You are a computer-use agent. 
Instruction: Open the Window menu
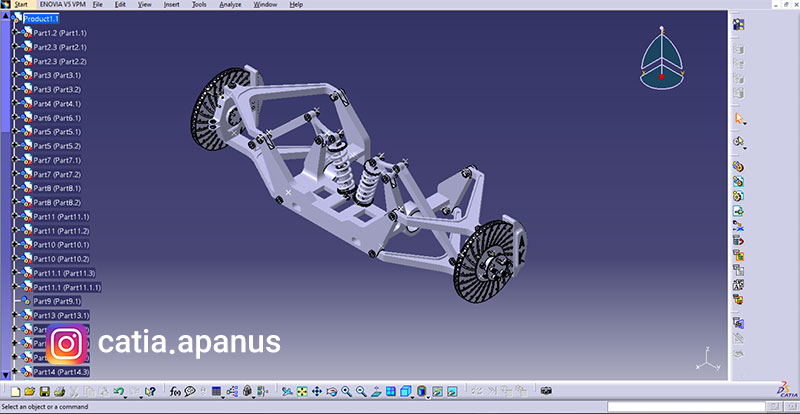point(265,5)
